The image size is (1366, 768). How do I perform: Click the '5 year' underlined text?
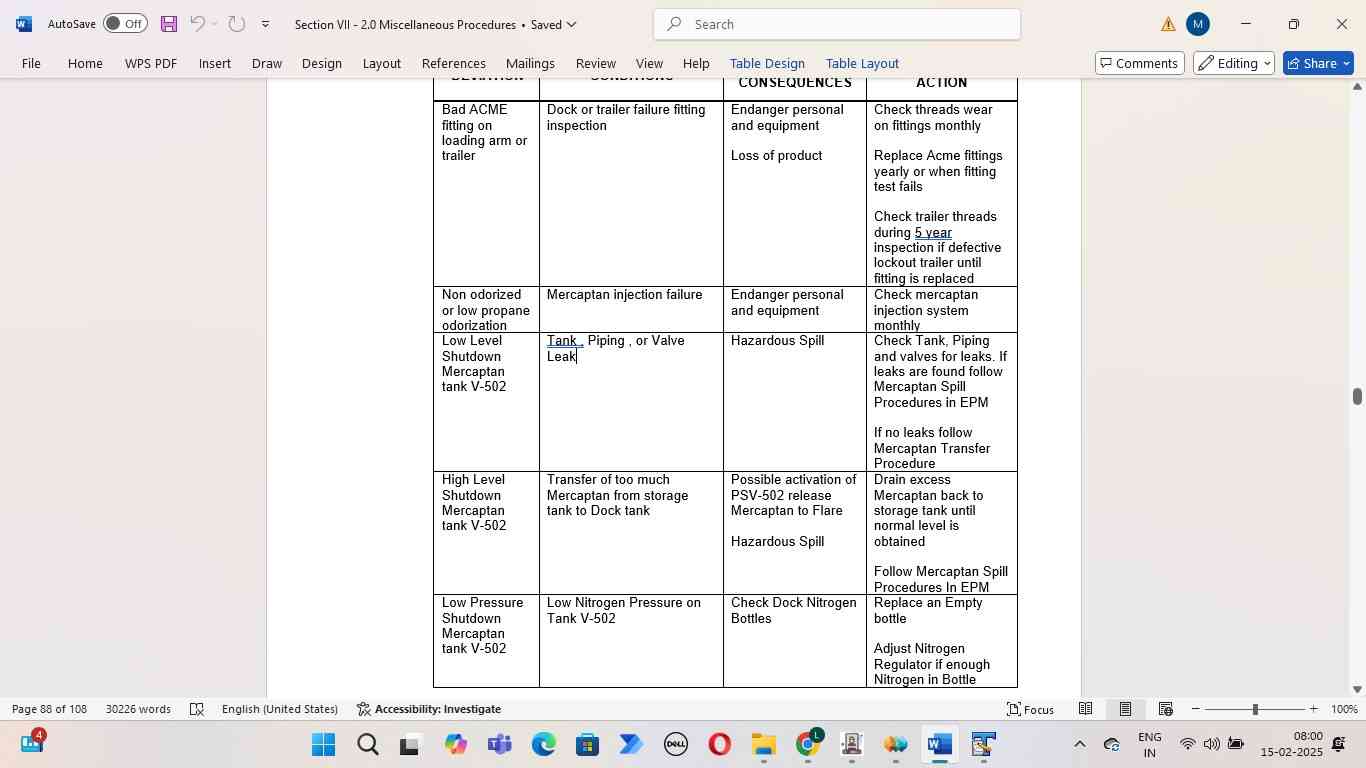pos(933,232)
